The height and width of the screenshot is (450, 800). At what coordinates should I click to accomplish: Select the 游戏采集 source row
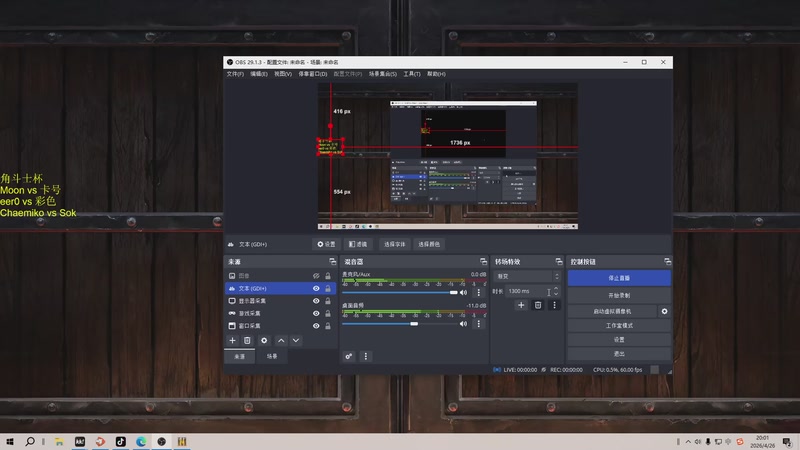[280, 313]
